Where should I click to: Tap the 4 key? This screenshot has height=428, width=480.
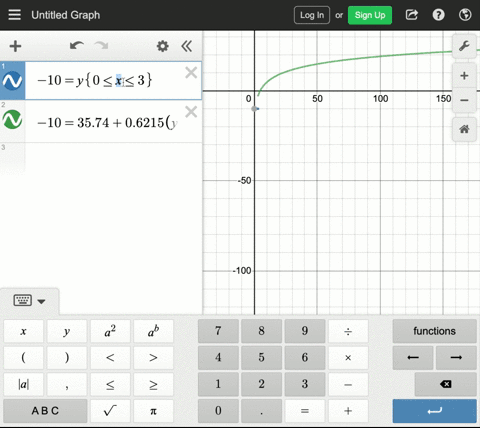coord(218,357)
